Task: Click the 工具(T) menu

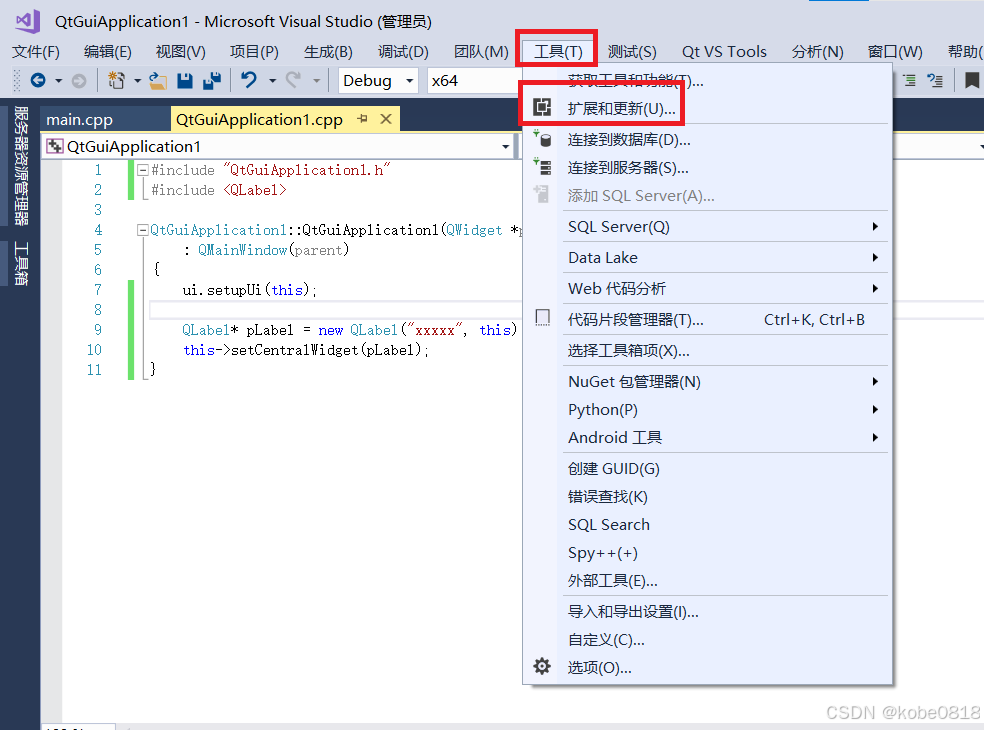Action: 558,51
